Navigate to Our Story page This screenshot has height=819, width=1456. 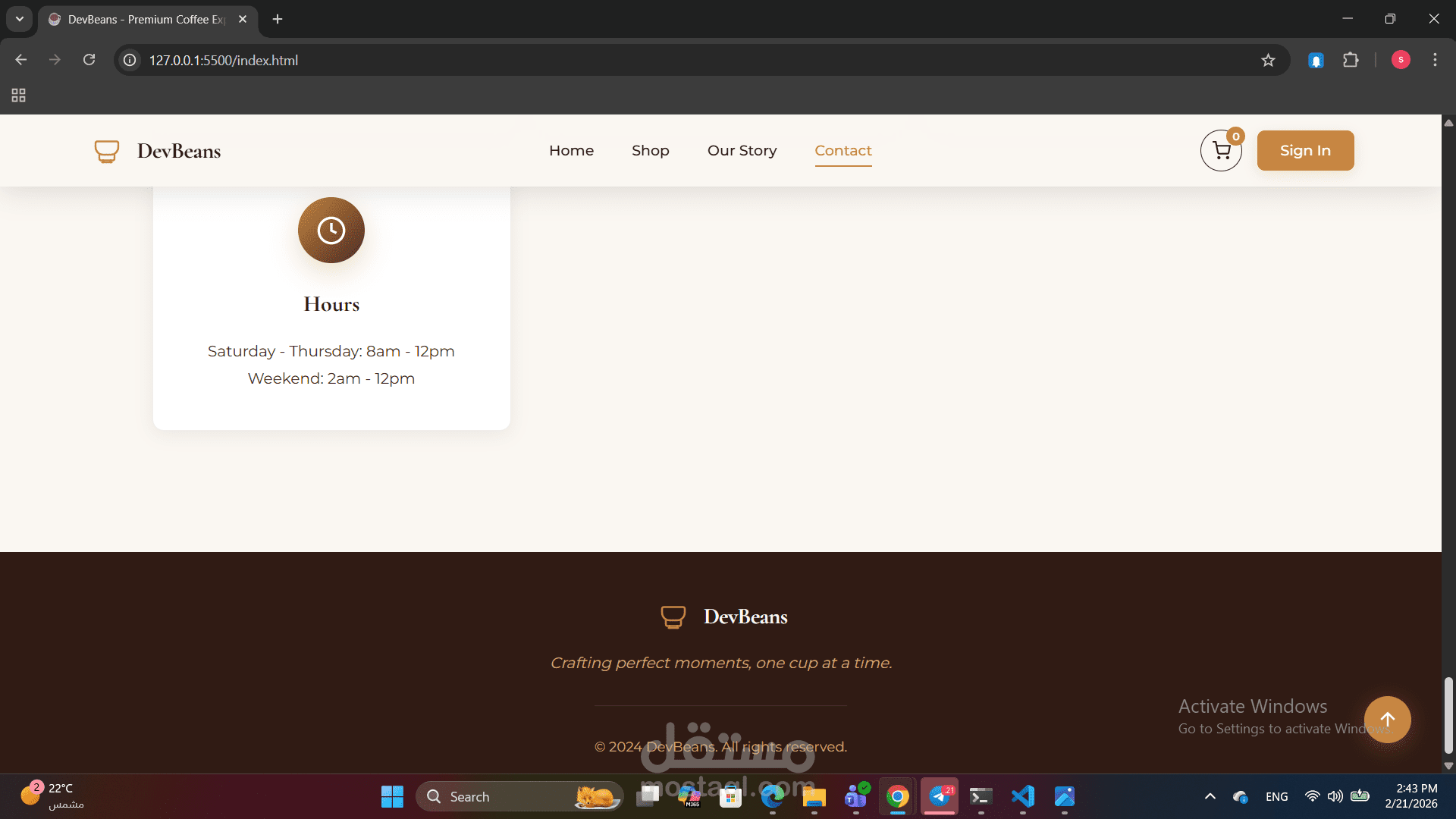(742, 150)
